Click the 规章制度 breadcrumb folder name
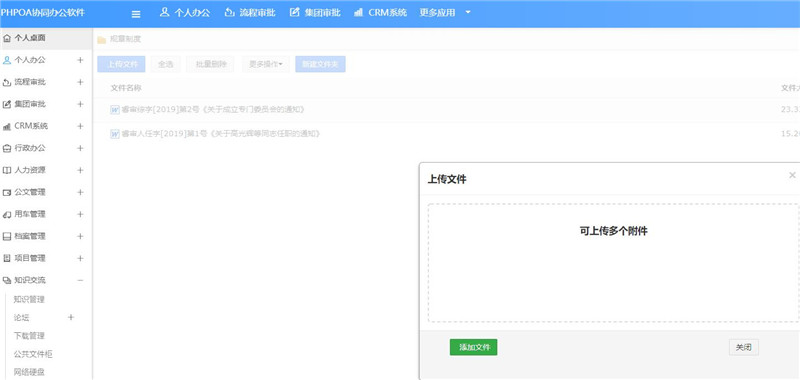The image size is (800, 380). (125, 39)
